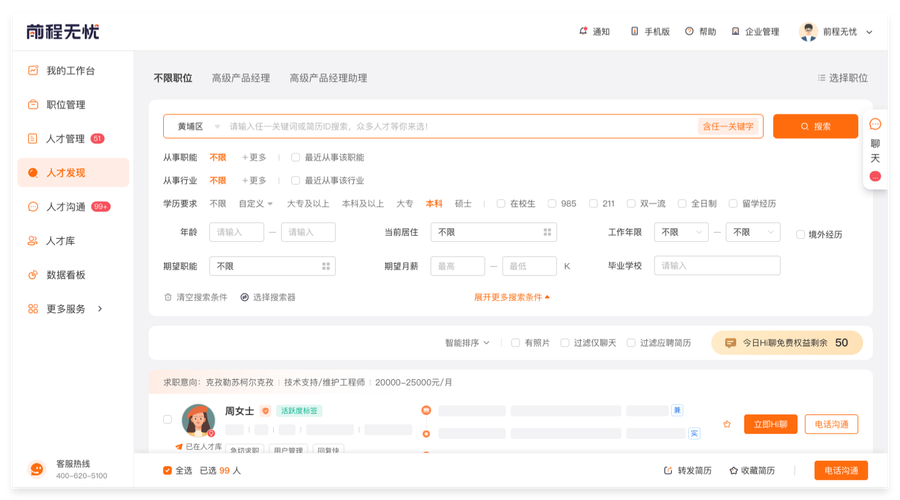Click +更多 link in 从事职能 row
This screenshot has height=500, width=900.
click(254, 157)
